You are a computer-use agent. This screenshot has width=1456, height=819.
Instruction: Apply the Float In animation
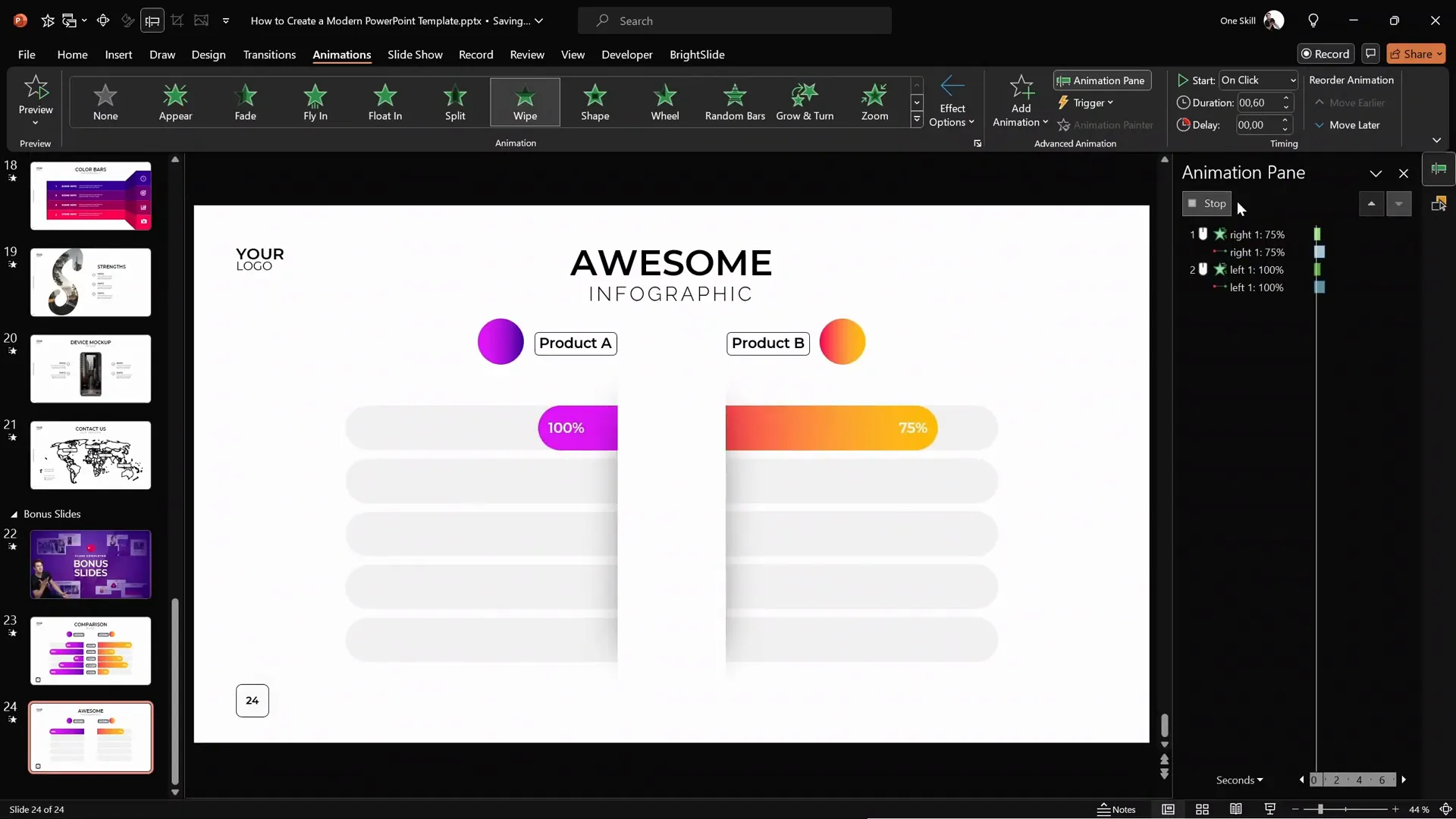(x=385, y=102)
